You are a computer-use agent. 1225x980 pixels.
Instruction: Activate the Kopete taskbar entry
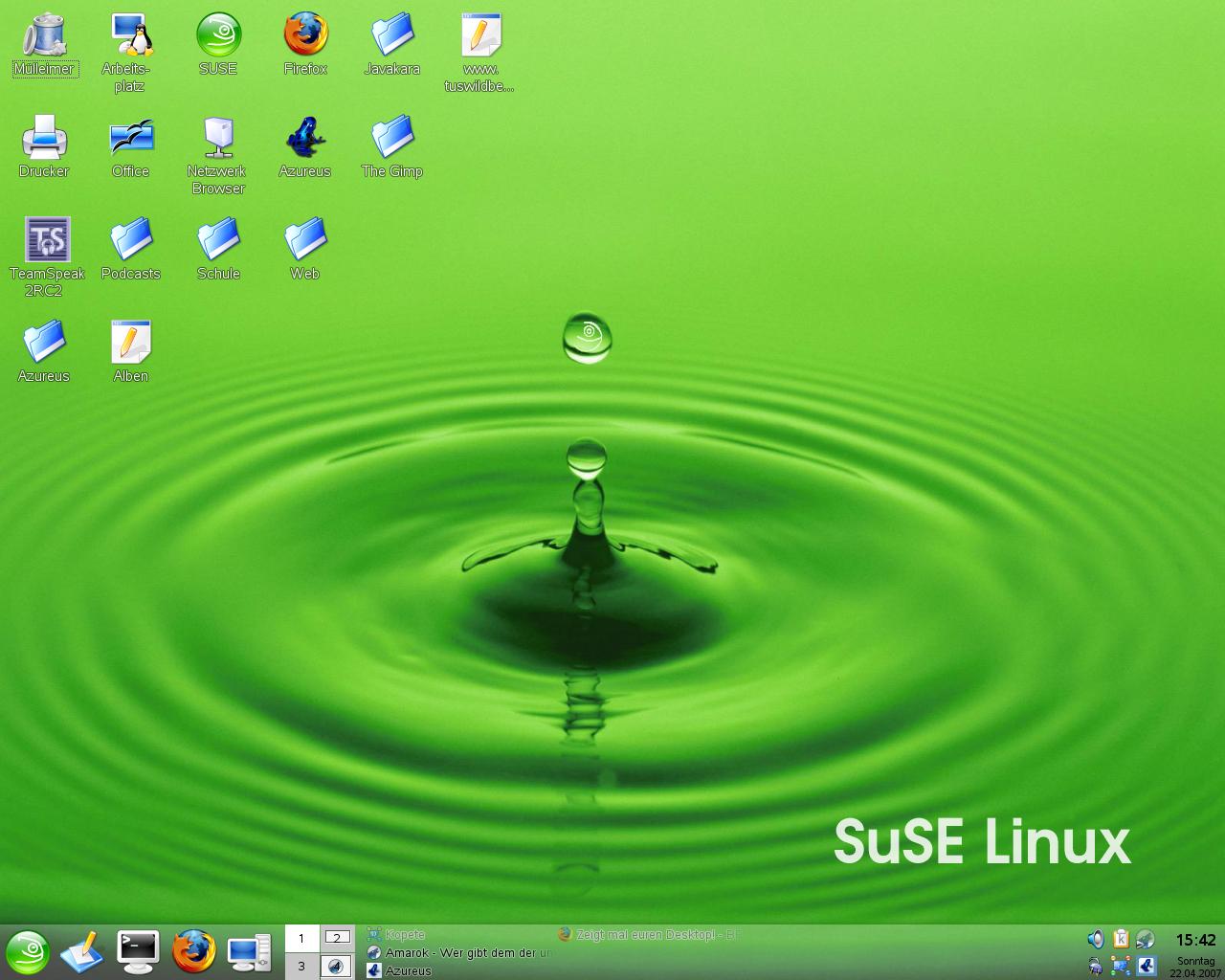coord(459,935)
